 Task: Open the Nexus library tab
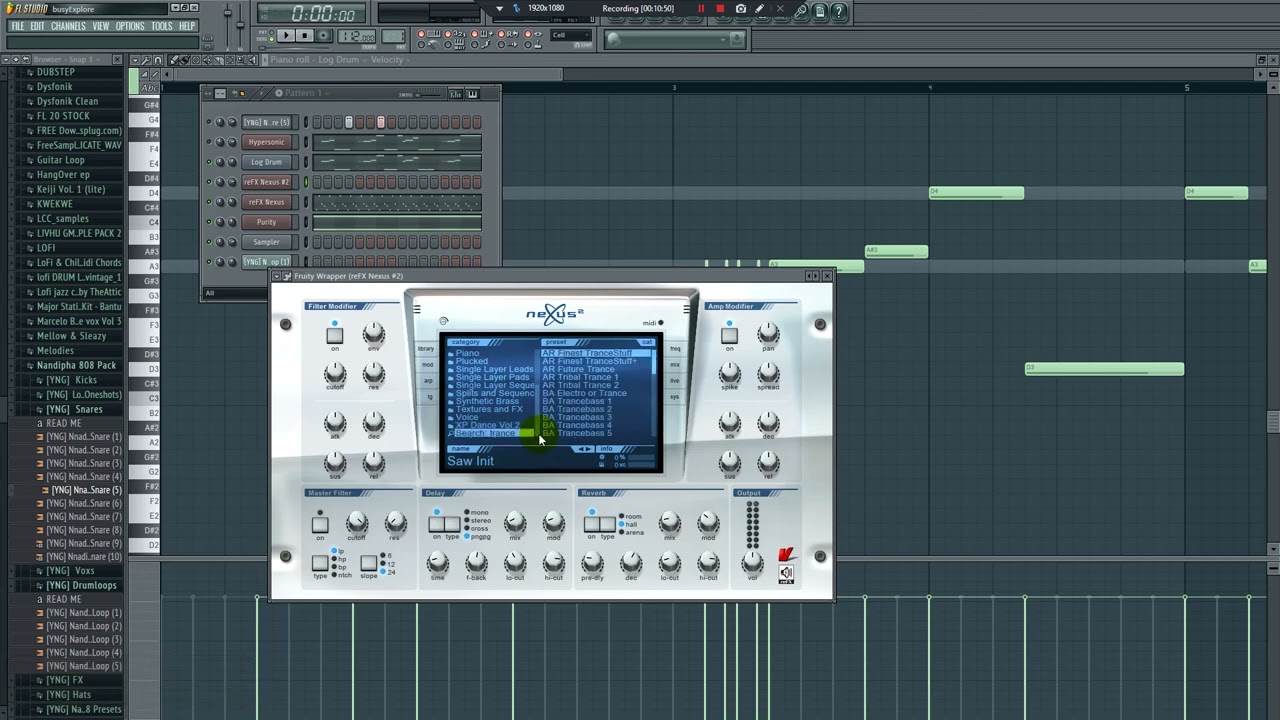[427, 349]
